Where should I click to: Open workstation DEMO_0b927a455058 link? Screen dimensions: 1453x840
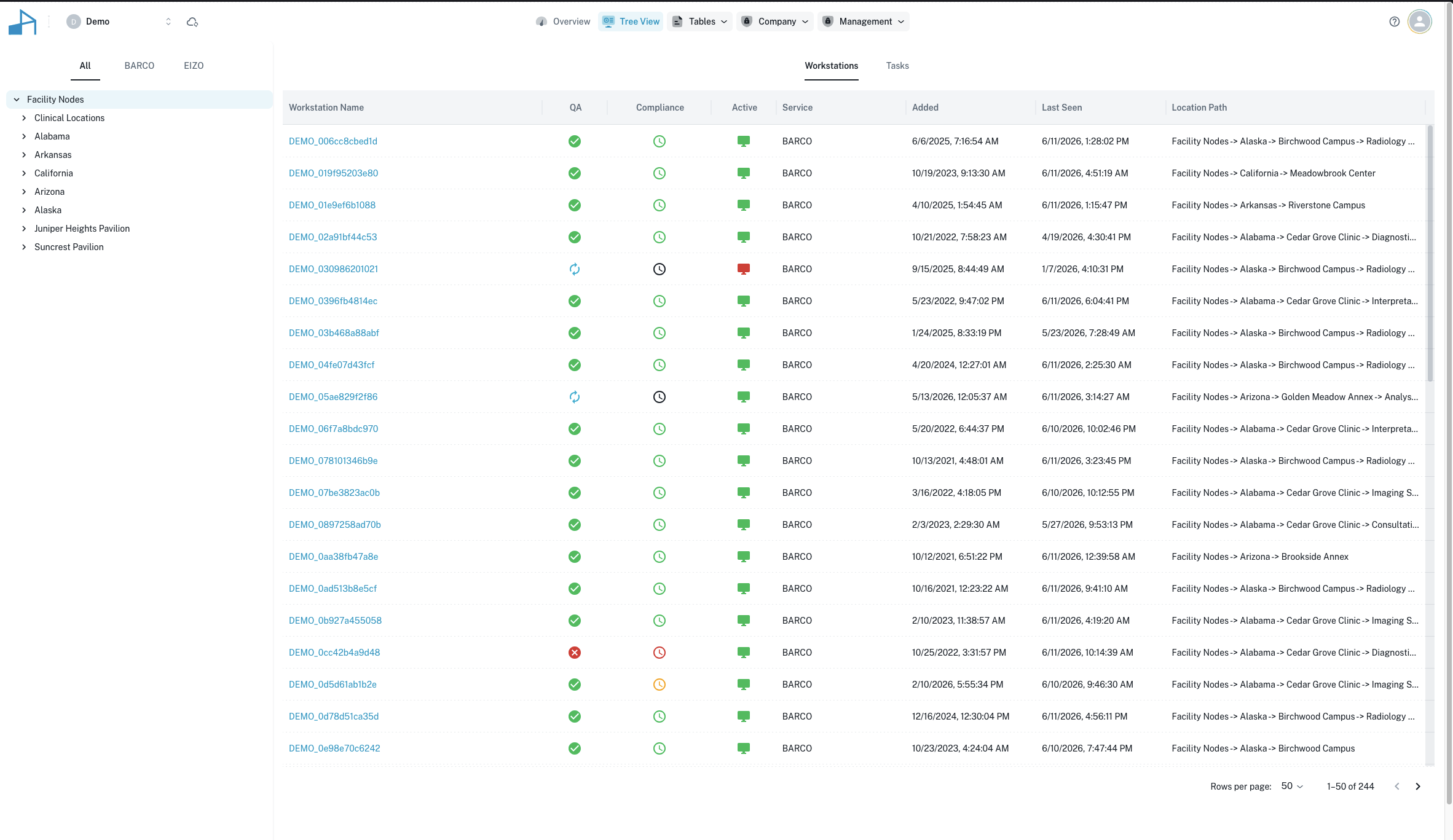point(336,621)
